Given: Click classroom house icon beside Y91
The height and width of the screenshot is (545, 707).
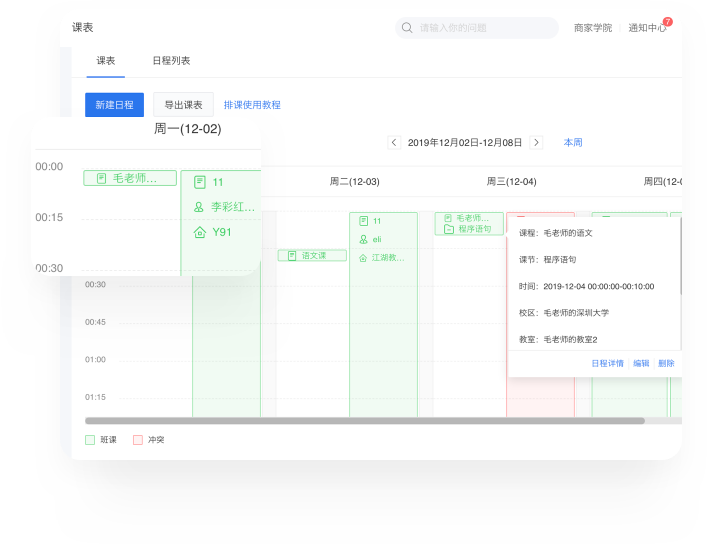Looking at the screenshot, I should (199, 232).
